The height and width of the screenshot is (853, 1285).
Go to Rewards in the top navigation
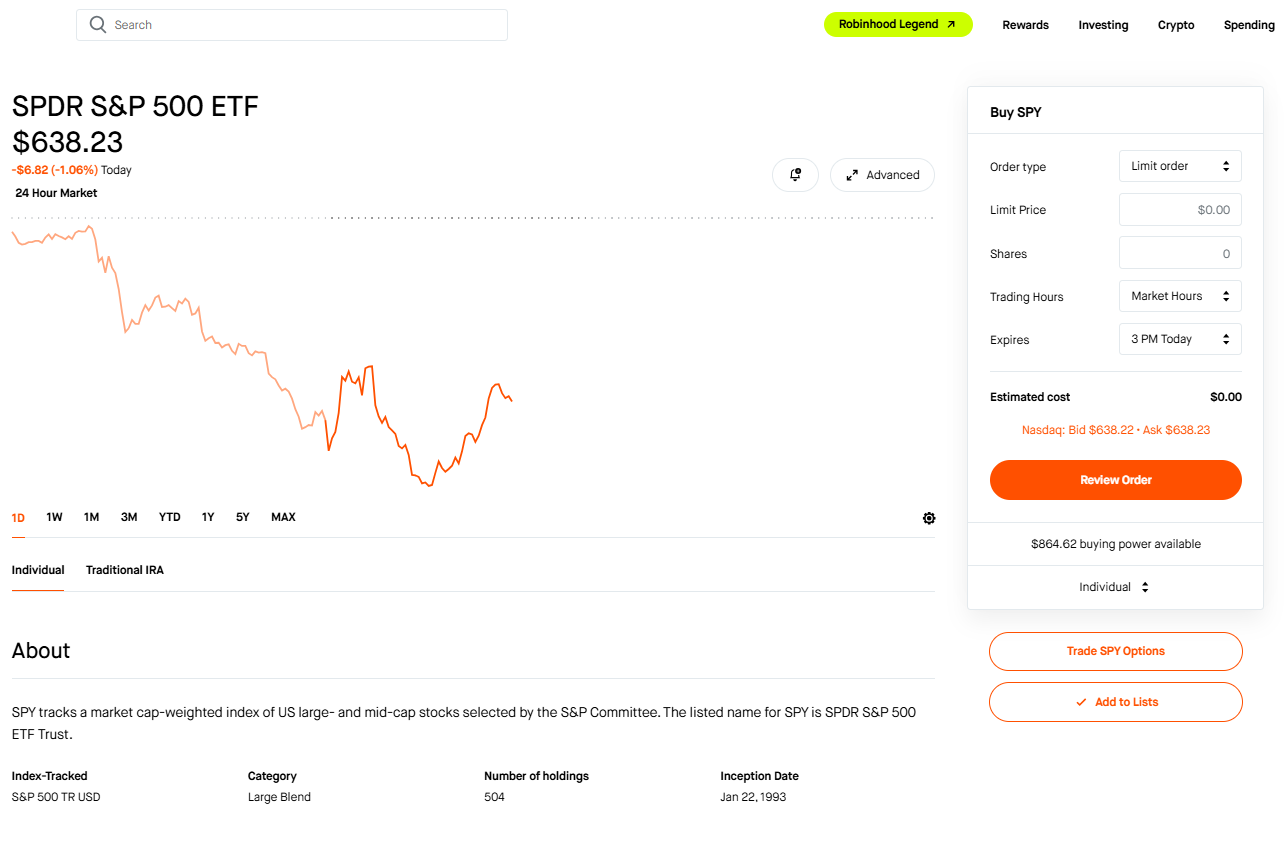(1025, 24)
